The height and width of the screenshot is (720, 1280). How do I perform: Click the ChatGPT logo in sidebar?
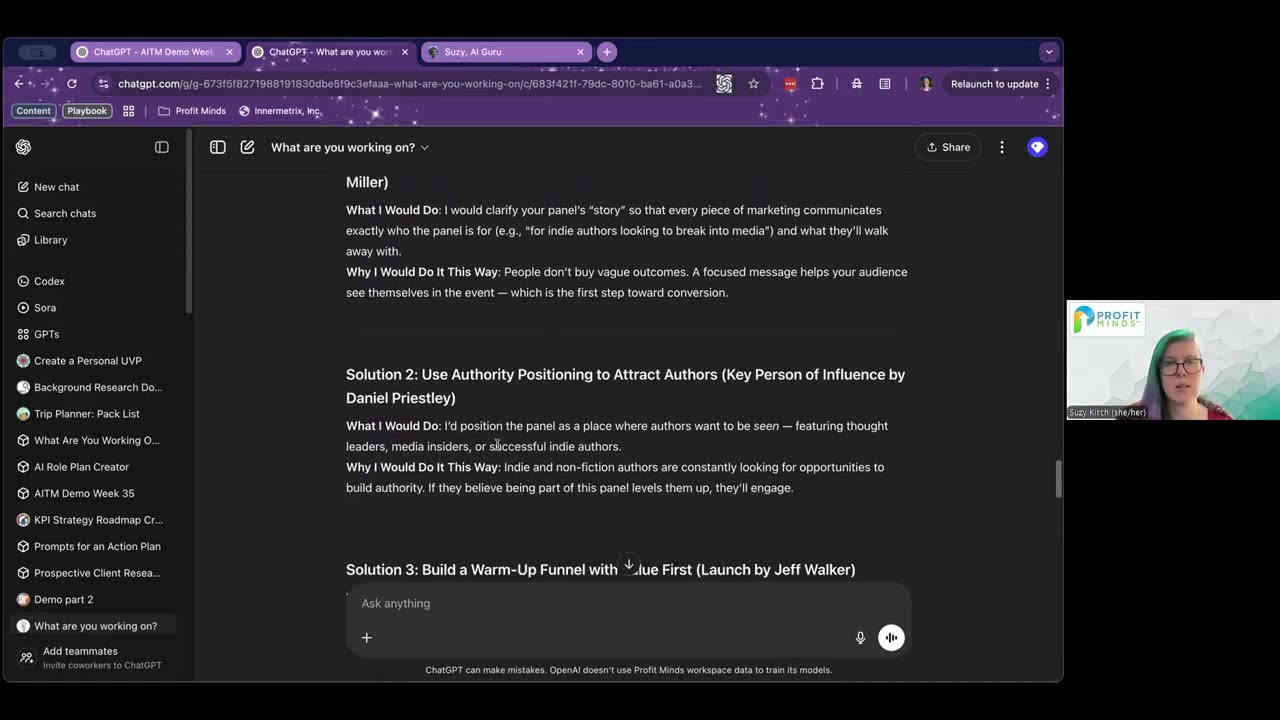(24, 147)
